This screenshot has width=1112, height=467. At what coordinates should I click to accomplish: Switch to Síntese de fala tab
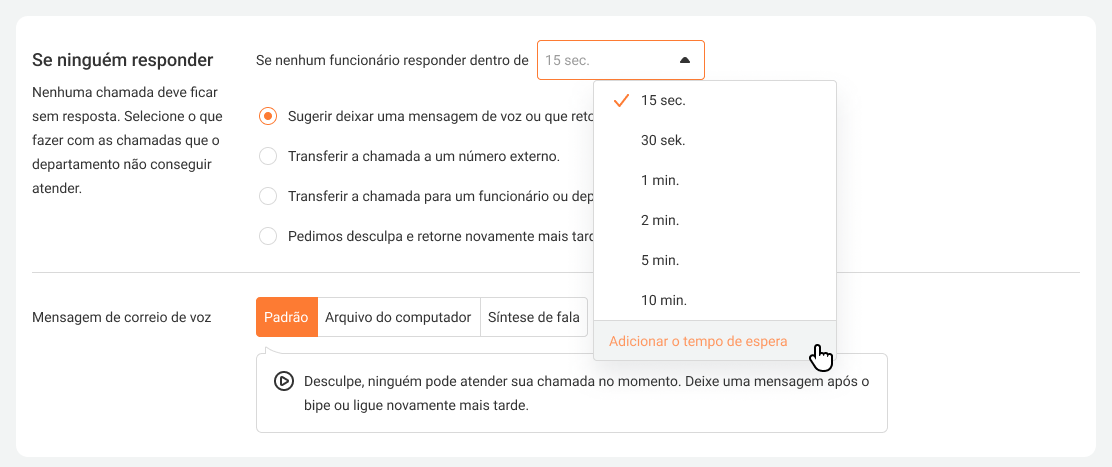(533, 317)
